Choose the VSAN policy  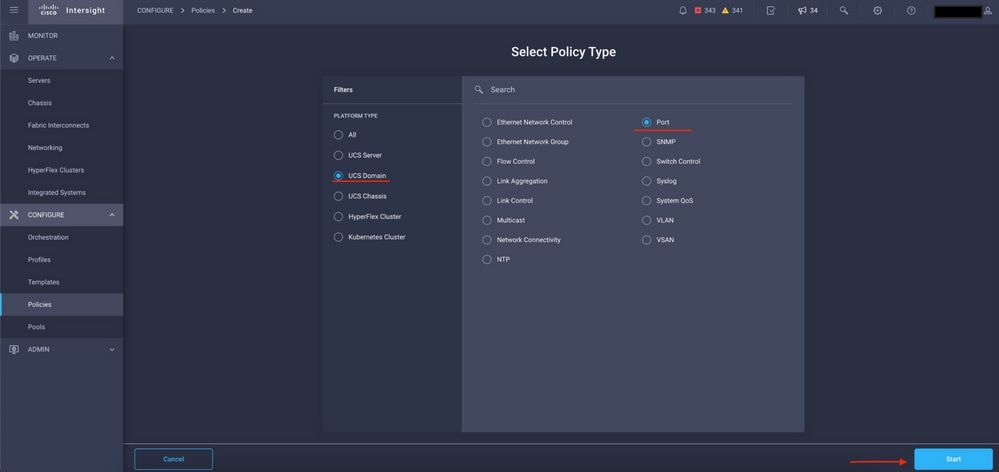pyautogui.click(x=647, y=240)
